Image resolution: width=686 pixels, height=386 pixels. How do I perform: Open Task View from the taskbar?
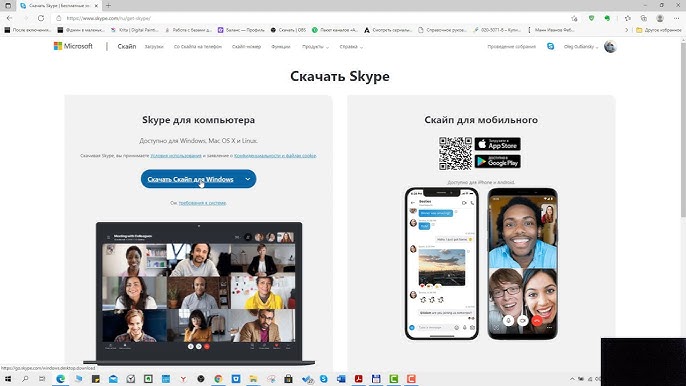(42, 379)
